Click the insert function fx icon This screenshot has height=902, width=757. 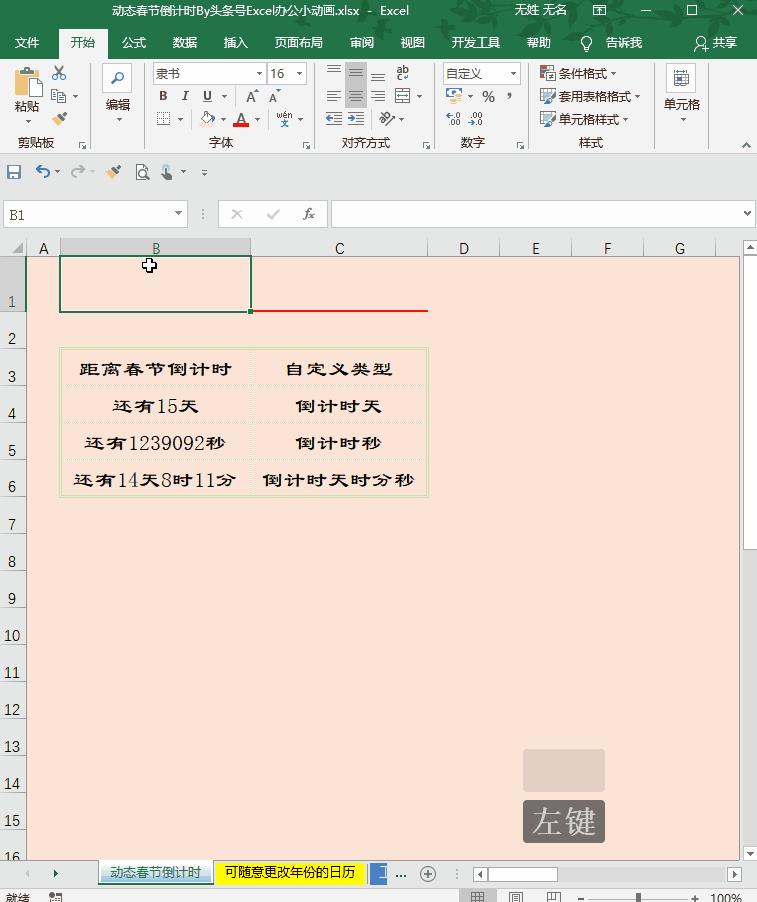tap(308, 215)
